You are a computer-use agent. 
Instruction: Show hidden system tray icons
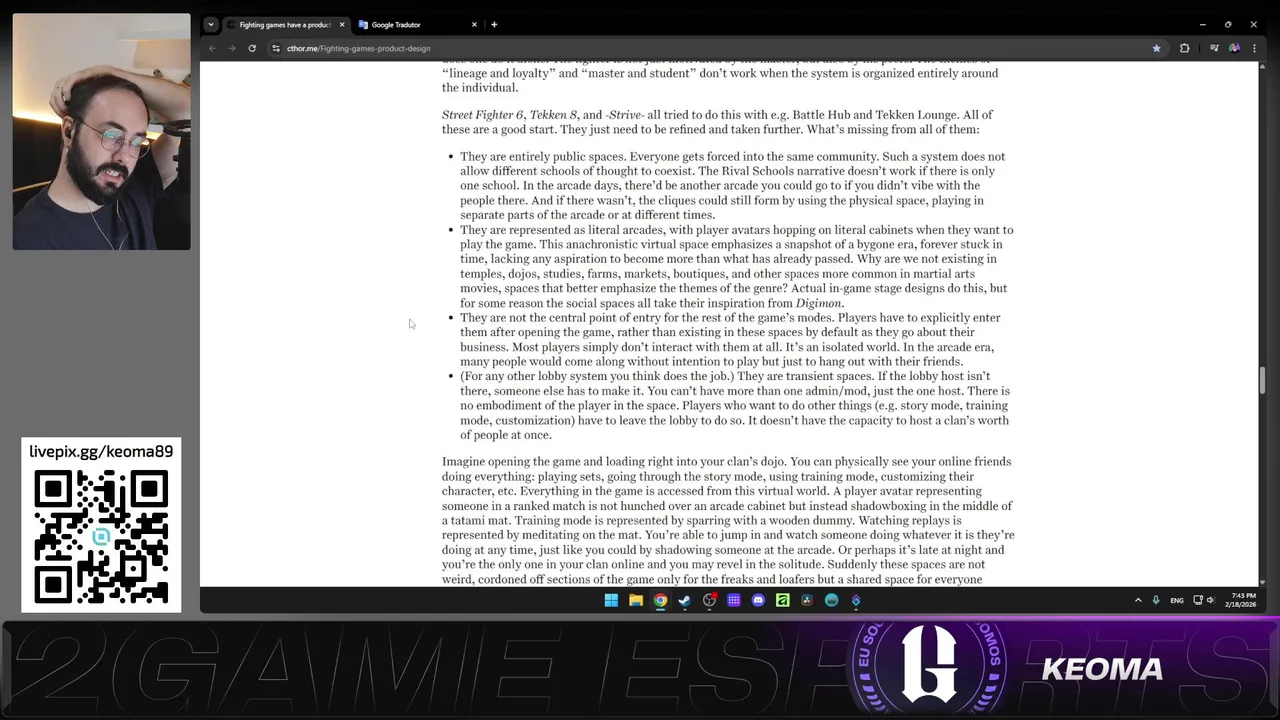[1137, 600]
